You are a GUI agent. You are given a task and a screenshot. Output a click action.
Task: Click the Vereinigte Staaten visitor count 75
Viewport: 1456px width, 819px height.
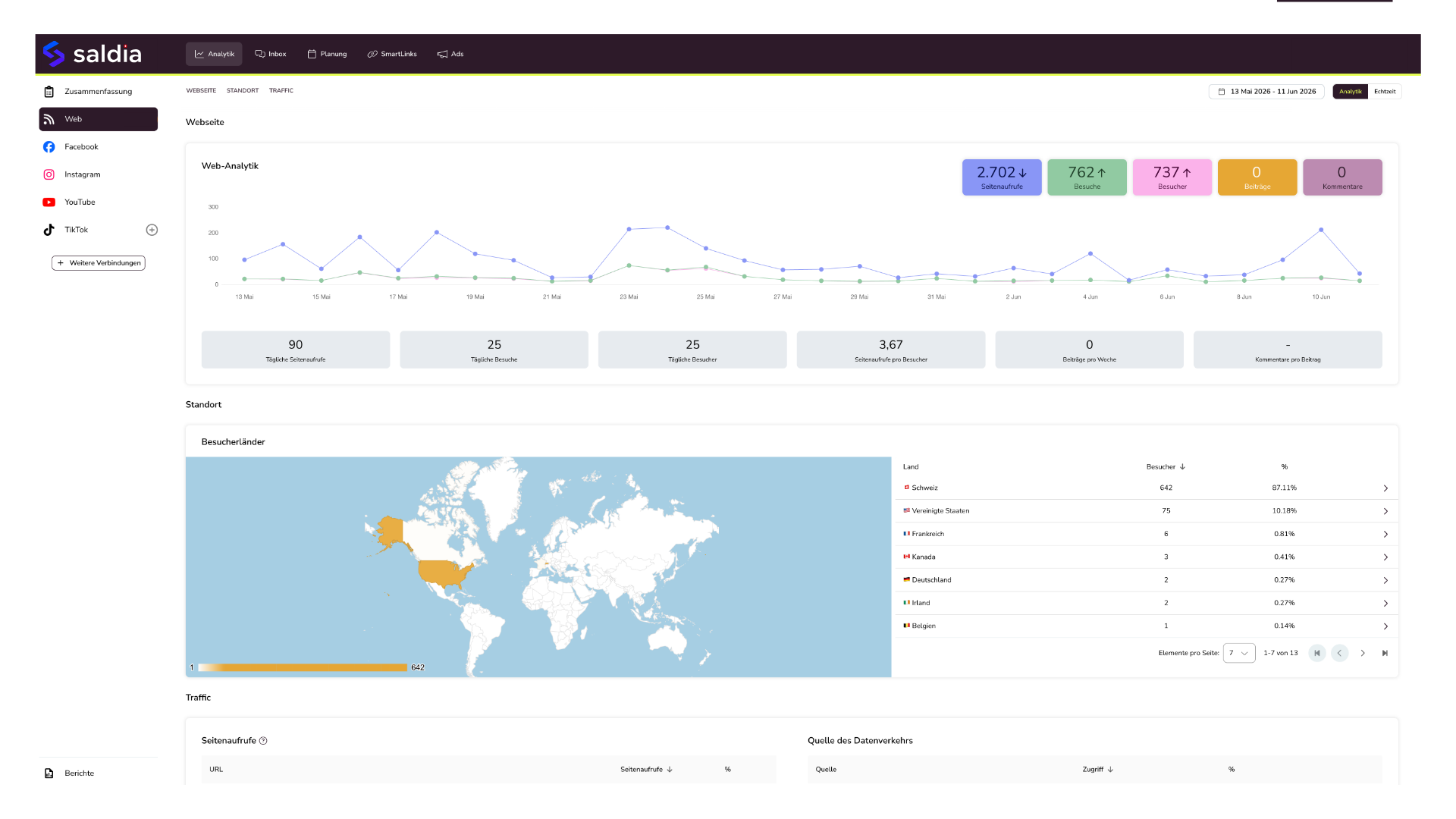(1166, 511)
